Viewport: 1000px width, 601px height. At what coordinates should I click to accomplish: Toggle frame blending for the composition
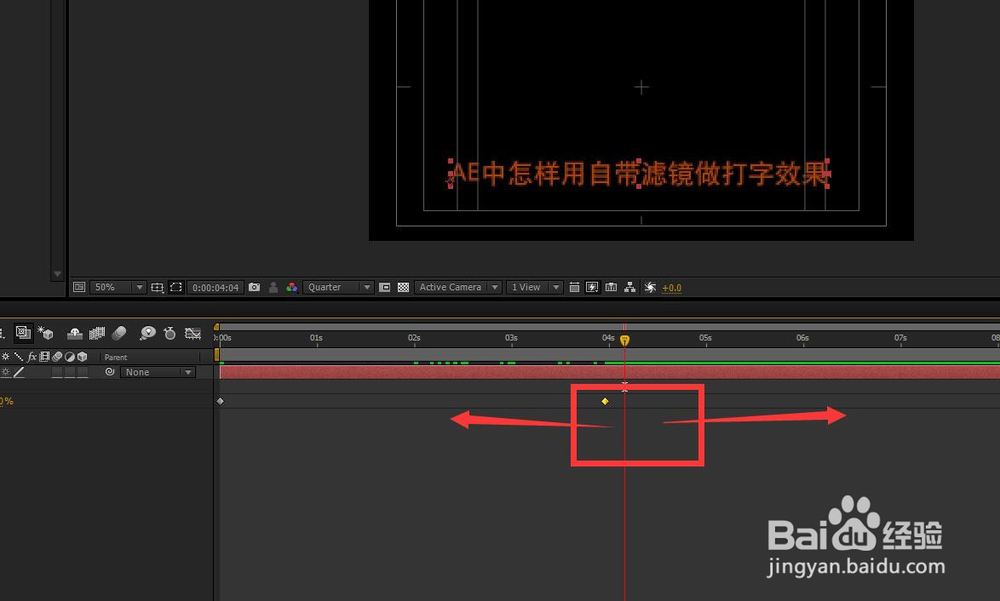point(97,333)
